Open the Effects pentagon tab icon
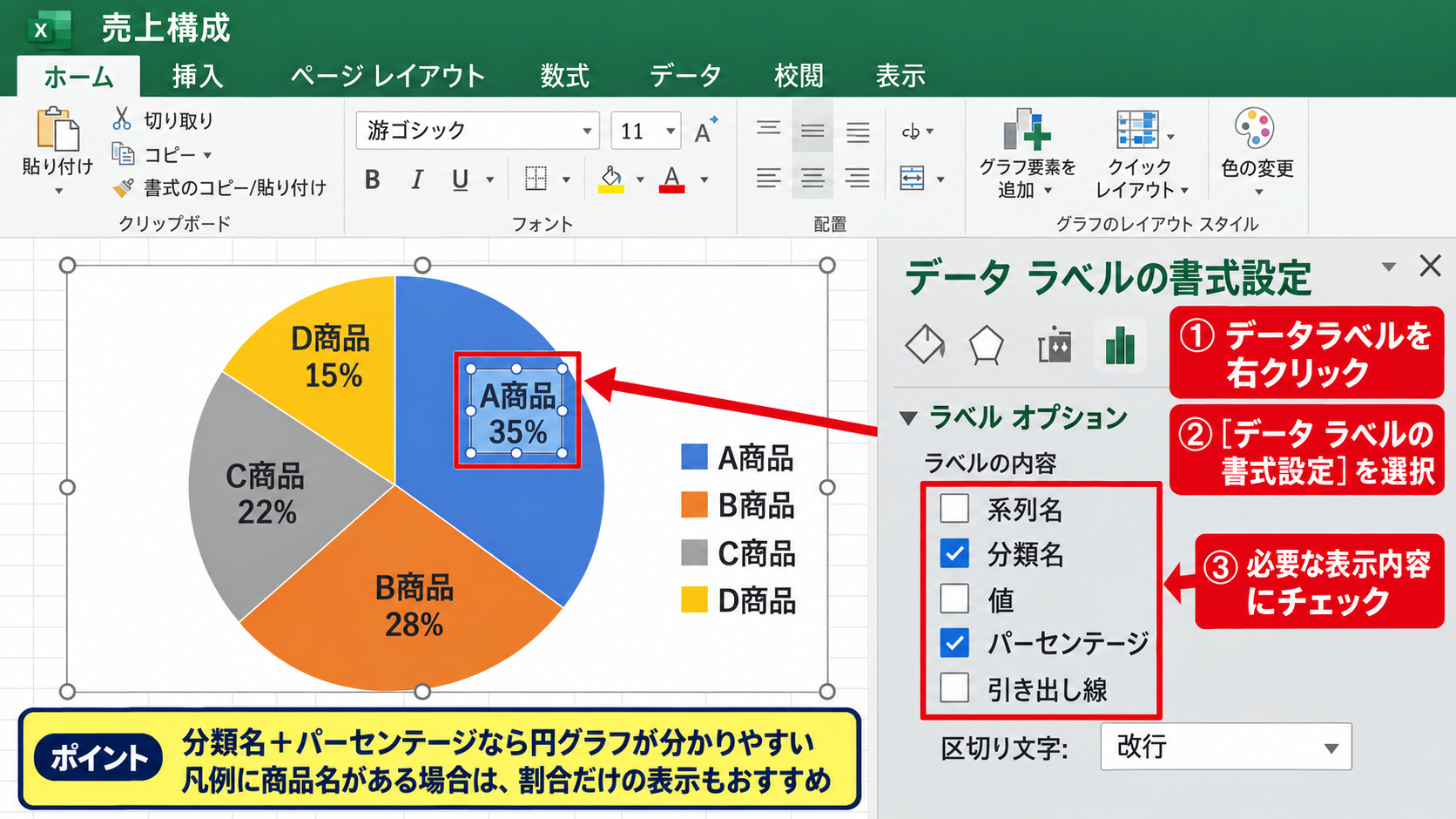The width and height of the screenshot is (1456, 819). point(987,346)
